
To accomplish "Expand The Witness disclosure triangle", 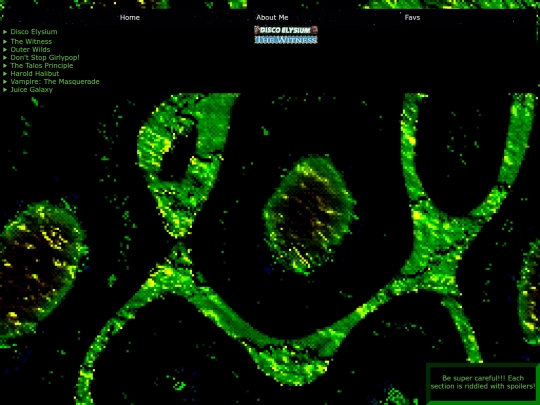I will (5, 42).
